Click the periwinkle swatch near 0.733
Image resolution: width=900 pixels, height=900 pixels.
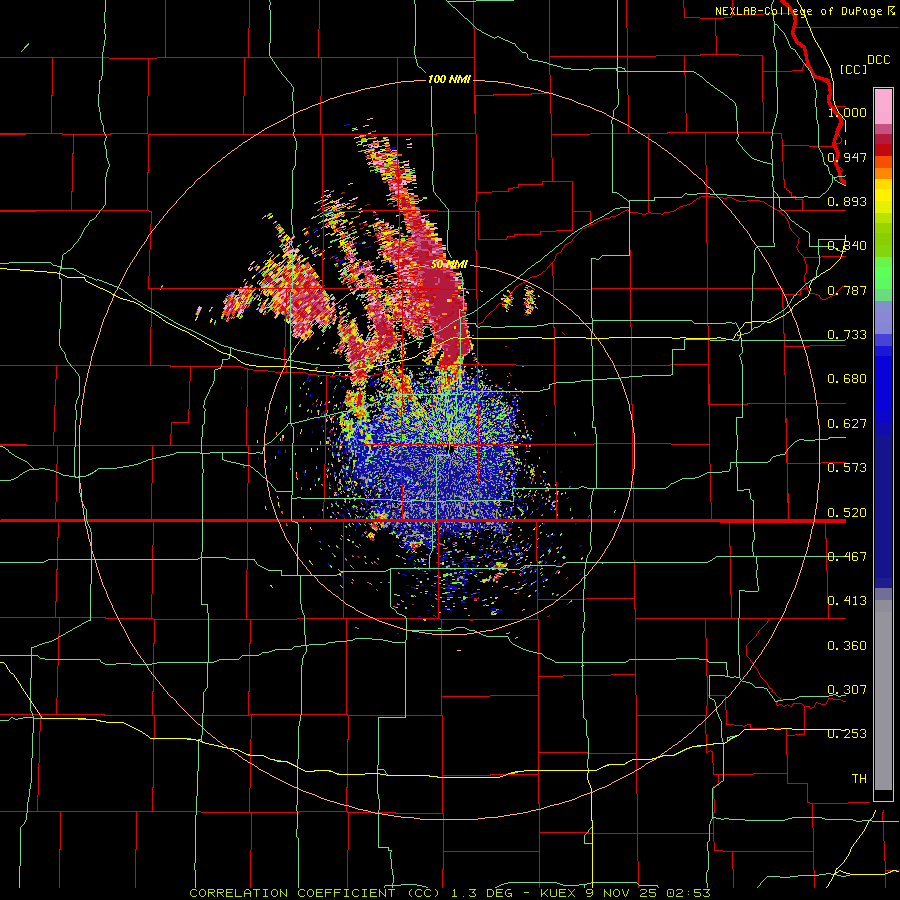click(883, 317)
